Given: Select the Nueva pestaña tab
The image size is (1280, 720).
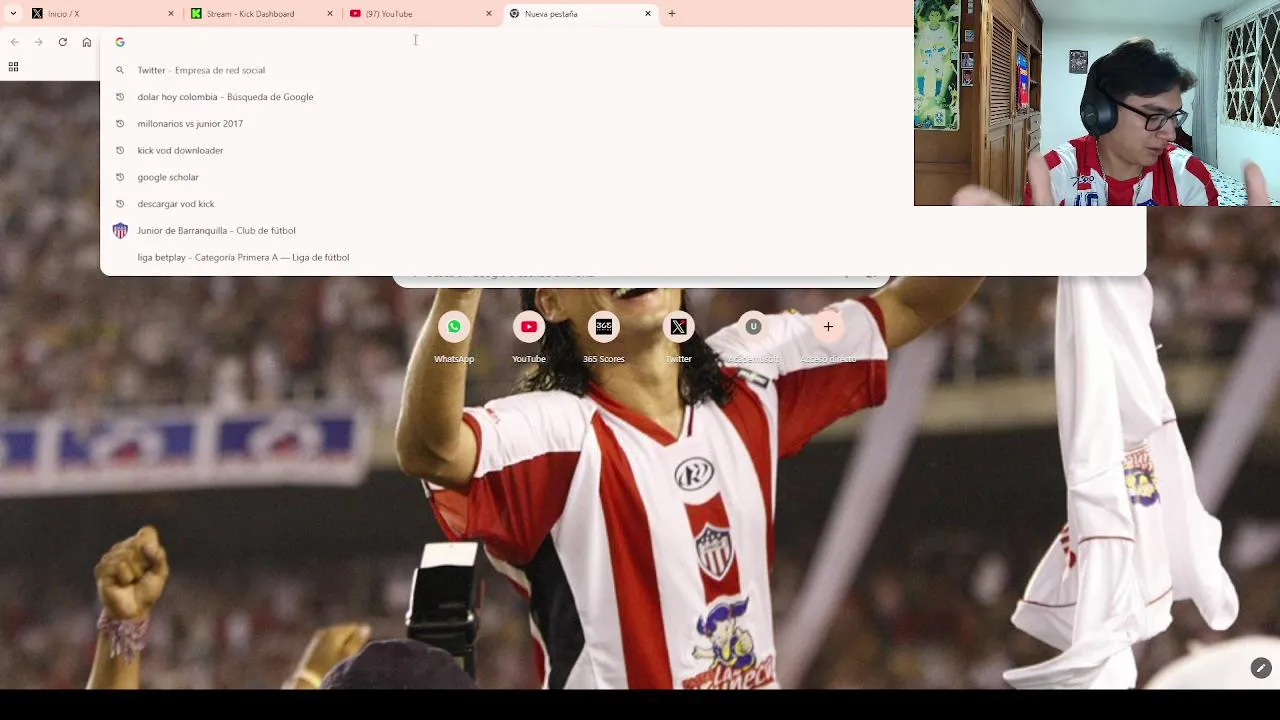Looking at the screenshot, I should pos(580,14).
